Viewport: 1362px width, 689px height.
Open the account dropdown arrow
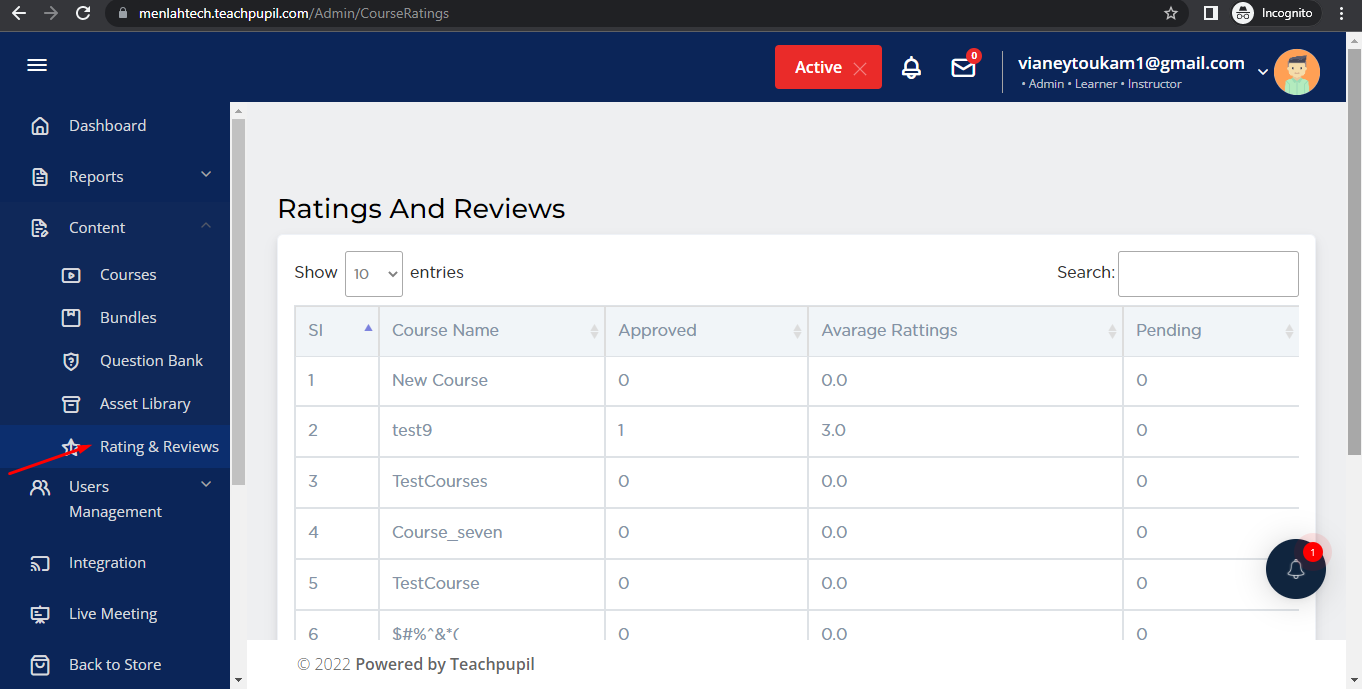[1262, 71]
